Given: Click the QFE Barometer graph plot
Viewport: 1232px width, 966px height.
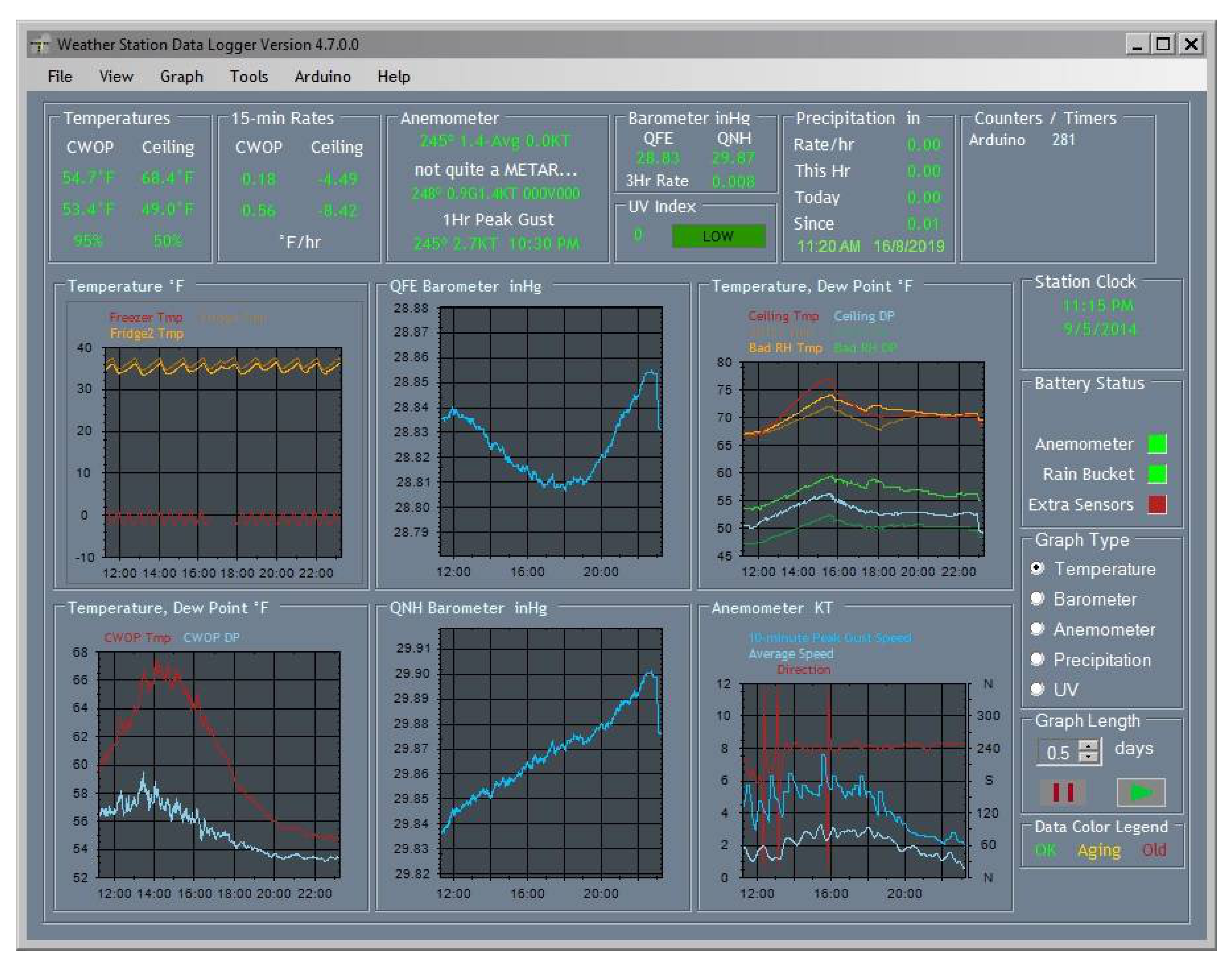Looking at the screenshot, I should click(550, 432).
